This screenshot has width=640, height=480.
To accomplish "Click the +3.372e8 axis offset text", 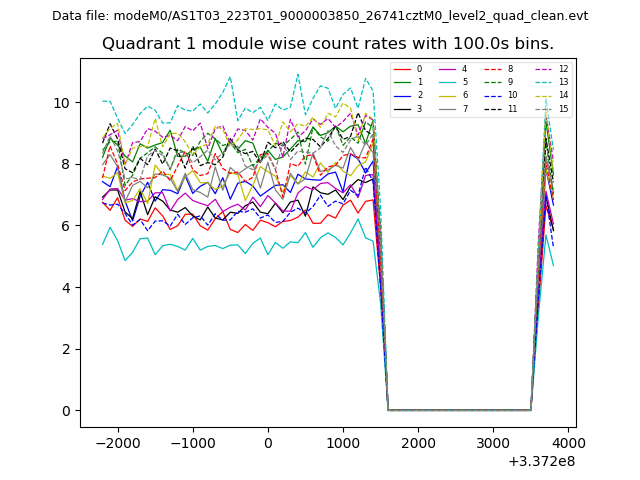I will (x=541, y=461).
